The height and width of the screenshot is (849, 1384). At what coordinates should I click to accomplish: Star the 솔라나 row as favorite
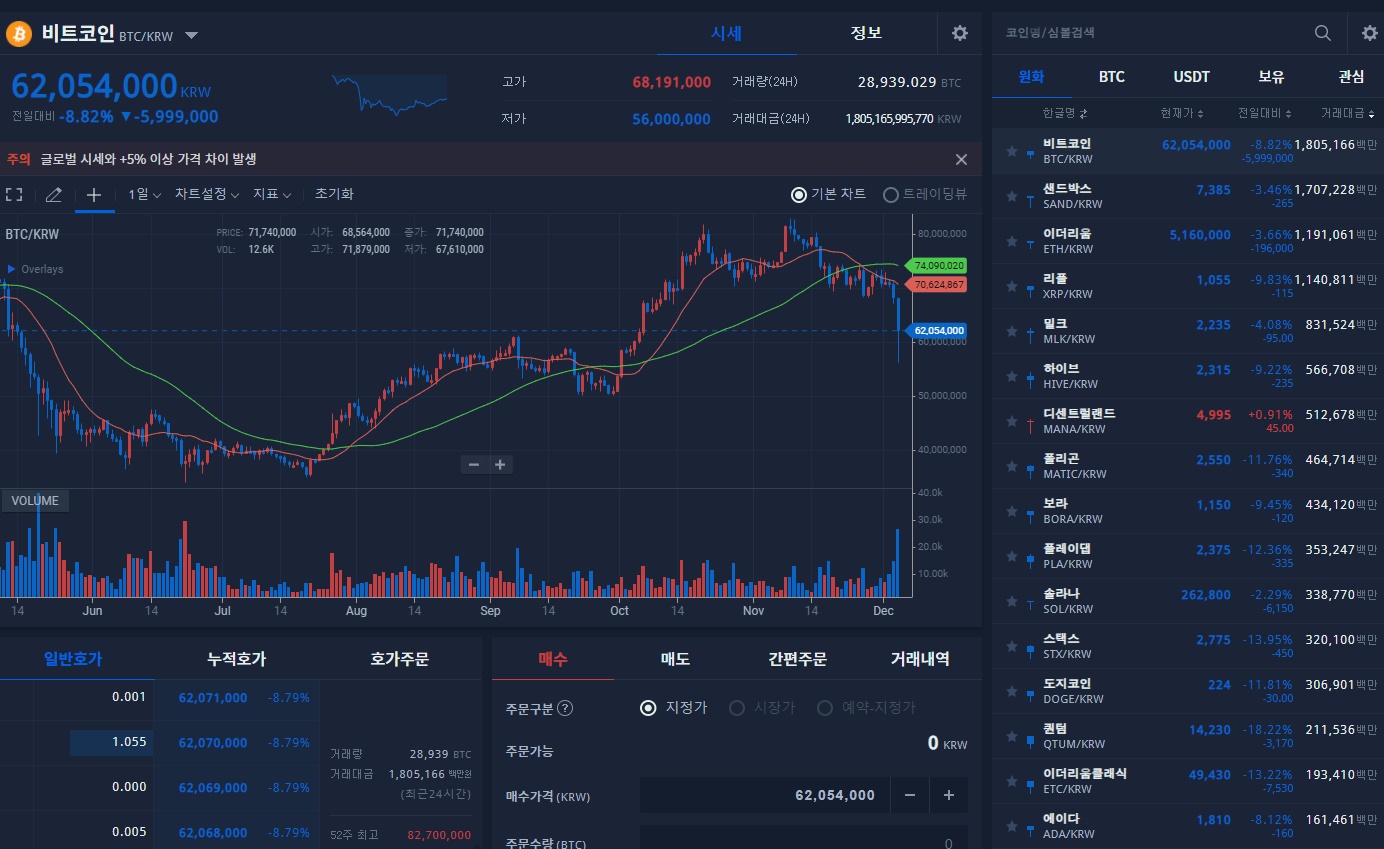[x=1011, y=602]
